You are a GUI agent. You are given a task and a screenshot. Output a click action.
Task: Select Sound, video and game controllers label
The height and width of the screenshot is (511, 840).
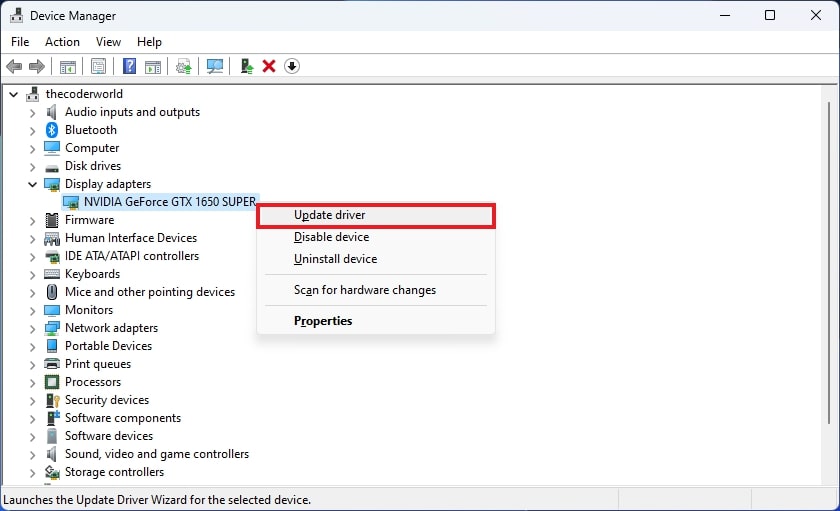(x=157, y=454)
